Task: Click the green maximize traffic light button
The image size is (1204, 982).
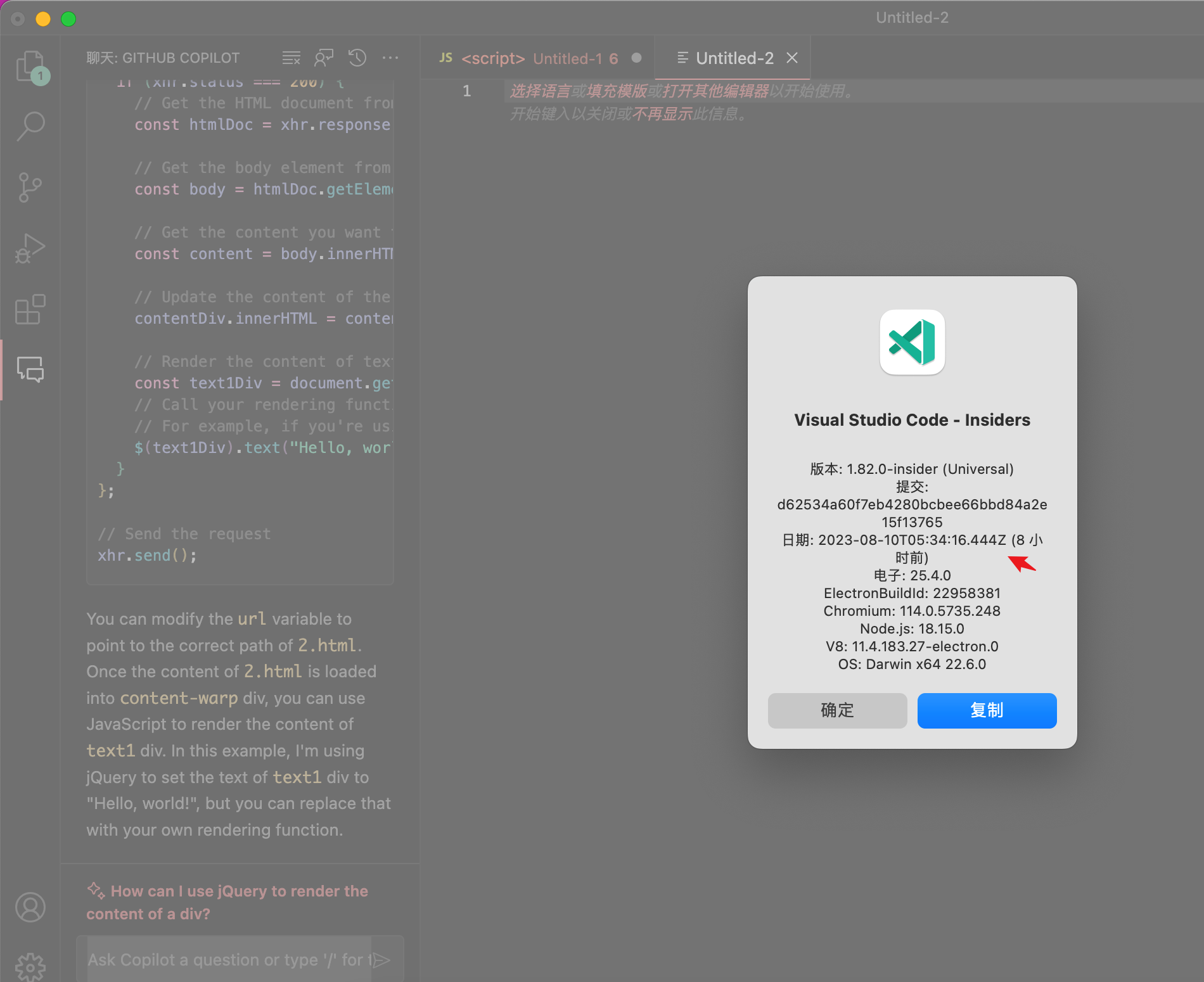Action: click(69, 18)
